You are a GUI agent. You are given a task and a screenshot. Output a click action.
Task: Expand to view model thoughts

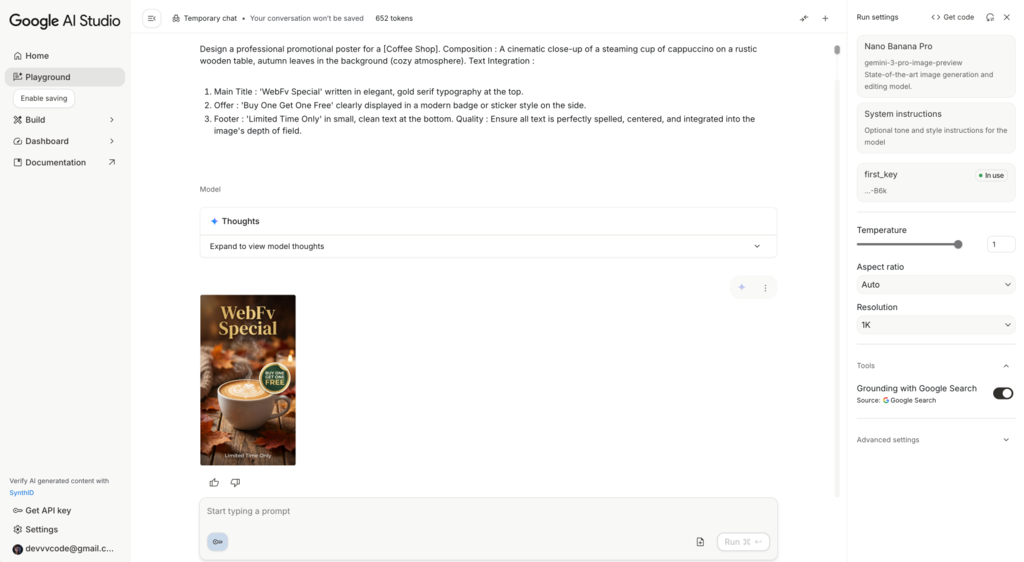[x=488, y=246]
